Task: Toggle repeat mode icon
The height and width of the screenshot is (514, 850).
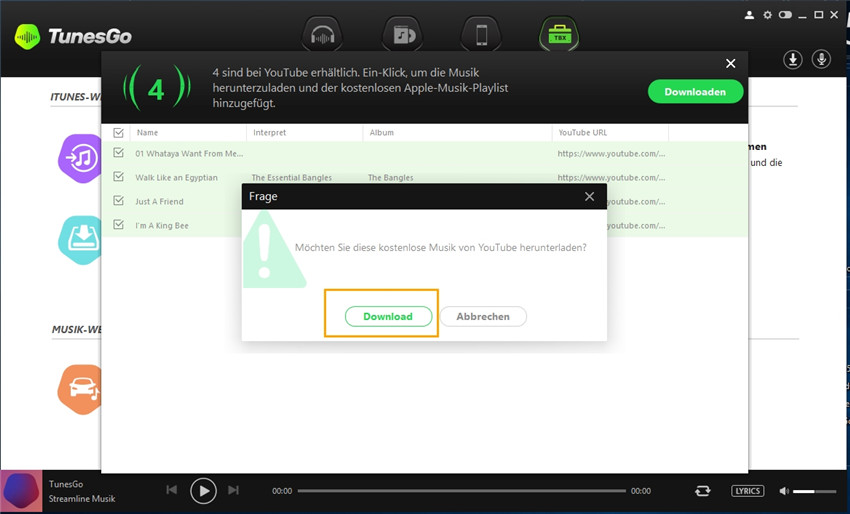Action: [703, 491]
